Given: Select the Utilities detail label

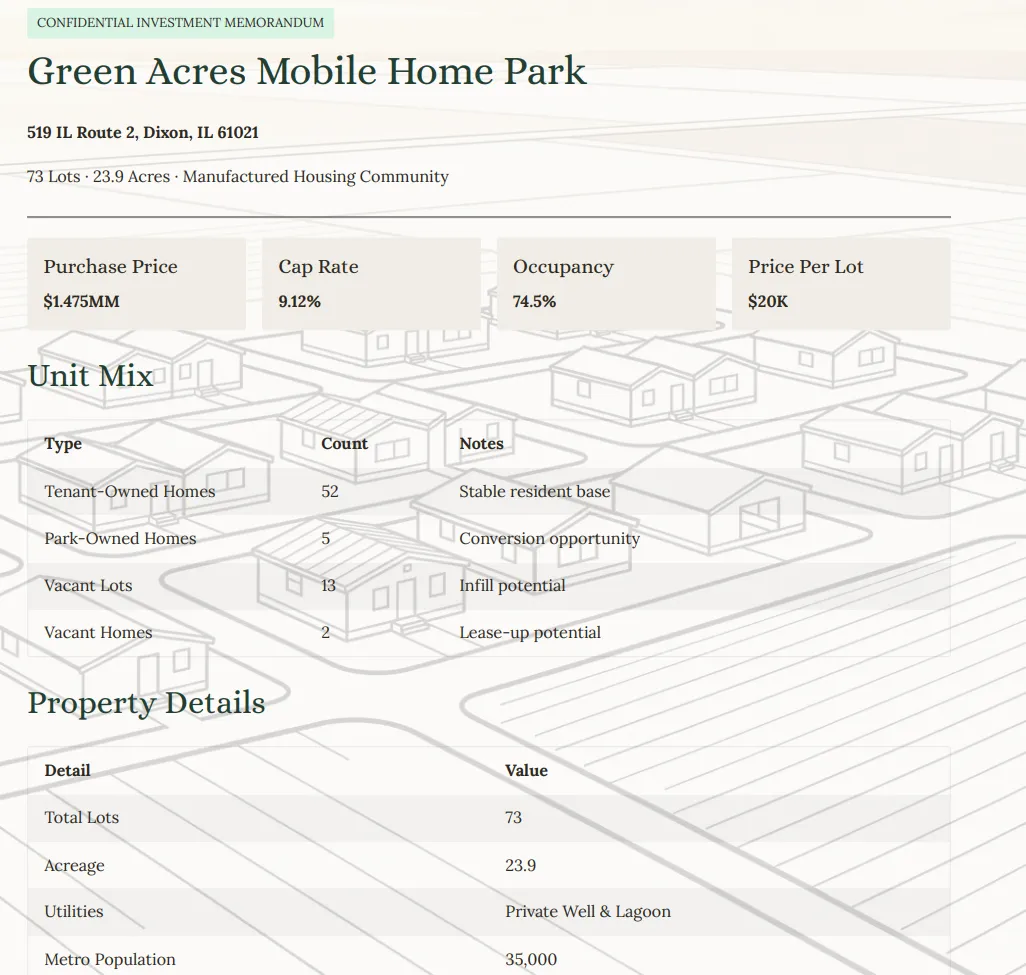Looking at the screenshot, I should [x=74, y=912].
